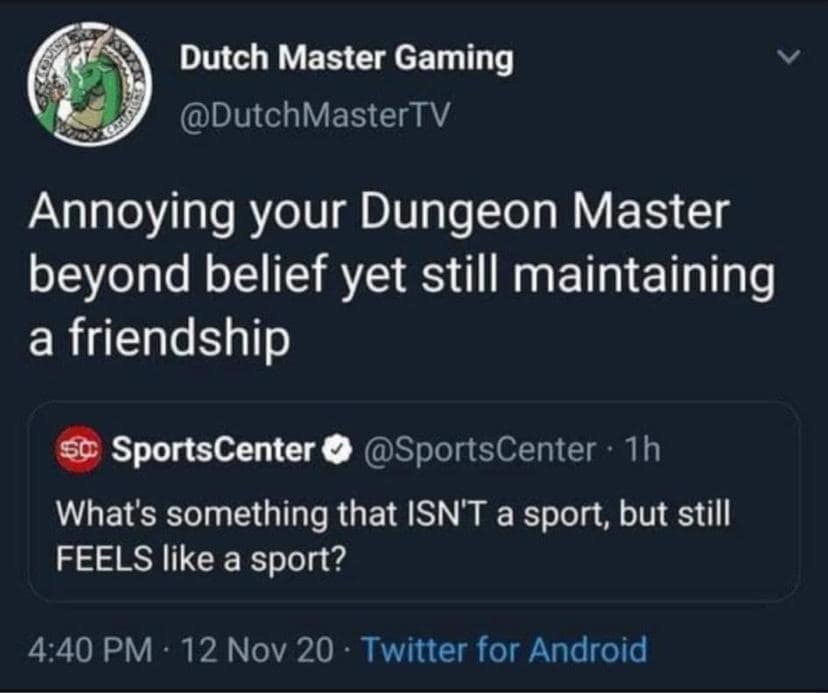Open Dutch Master Gaming display name

click(346, 58)
